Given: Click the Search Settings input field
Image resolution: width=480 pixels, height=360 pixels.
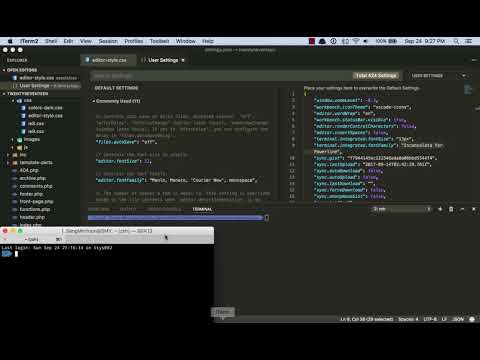Looking at the screenshot, I should (220, 76).
